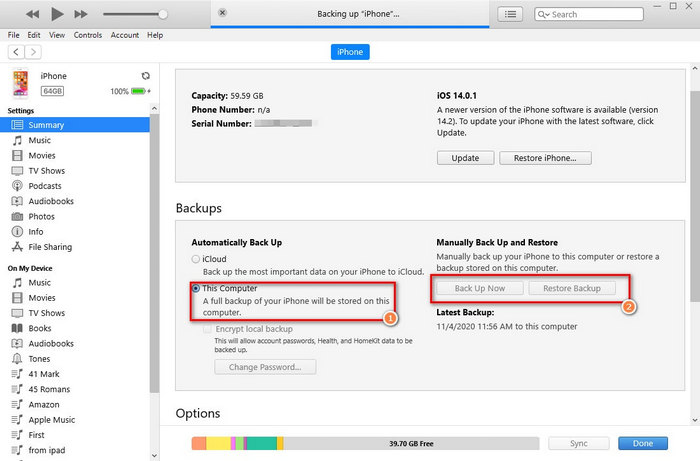Open the View menu
The image size is (700, 461).
tap(57, 35)
